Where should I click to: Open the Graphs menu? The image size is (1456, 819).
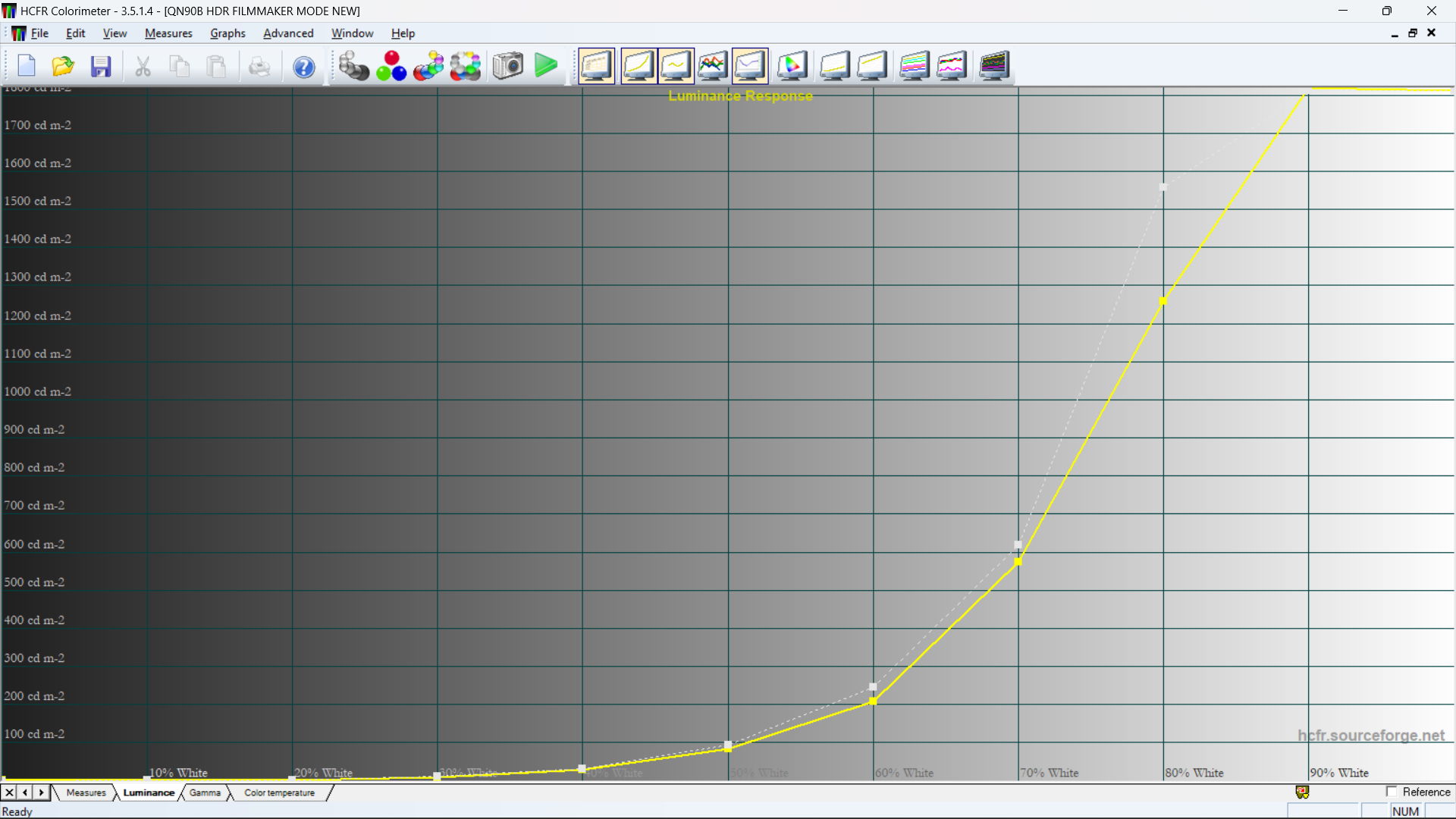227,33
